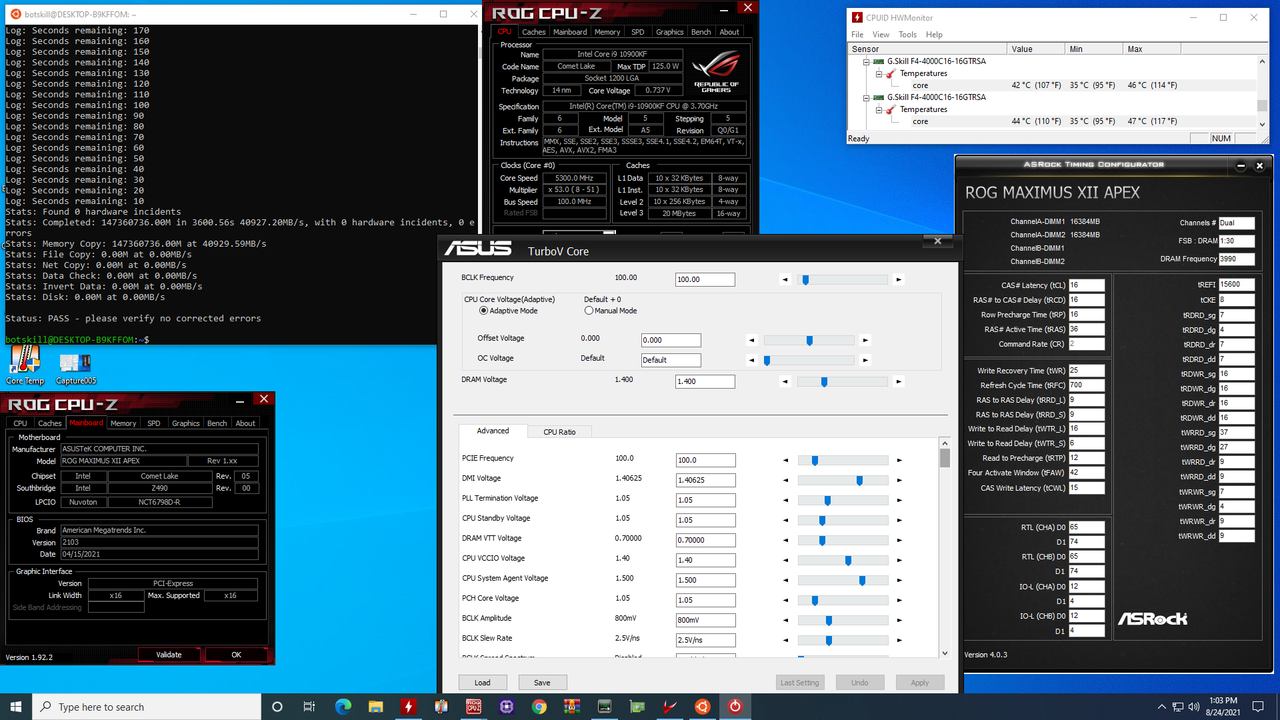Click red power icon in the taskbar
Viewport: 1280px width, 720px height.
735,706
